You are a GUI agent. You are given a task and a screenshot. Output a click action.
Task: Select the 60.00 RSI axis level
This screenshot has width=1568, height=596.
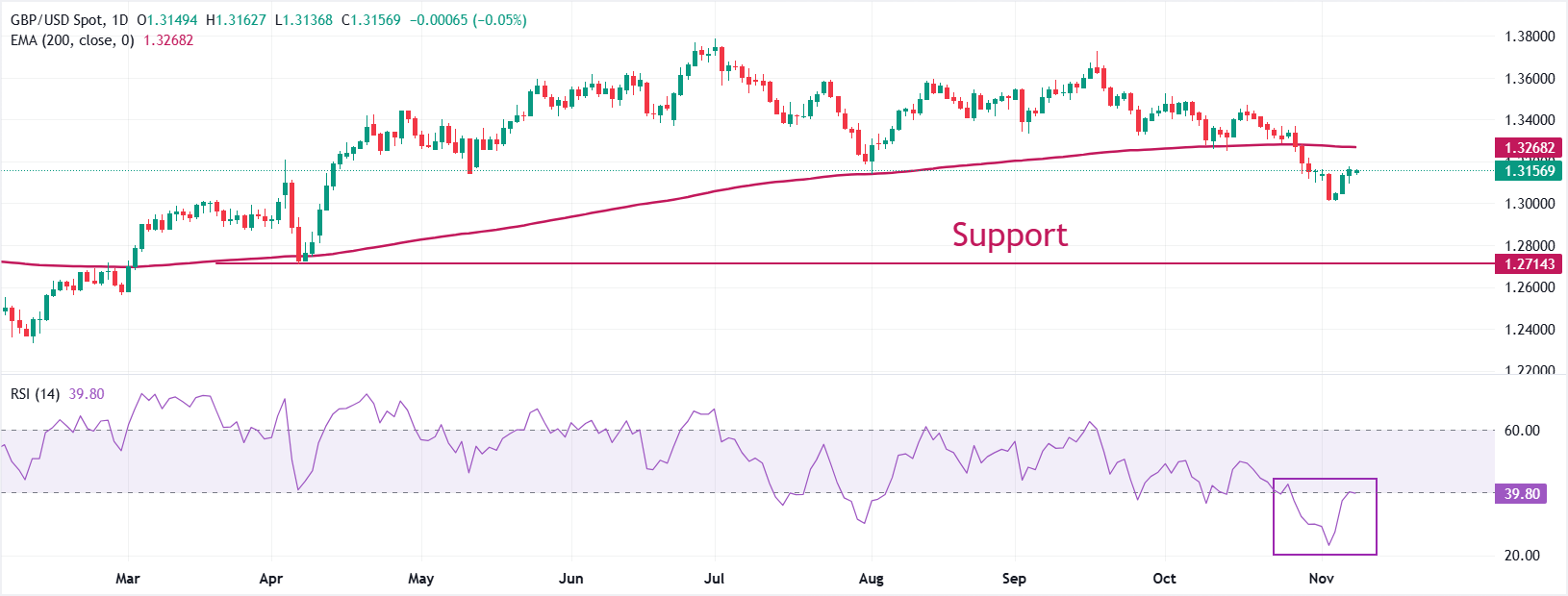point(1522,431)
